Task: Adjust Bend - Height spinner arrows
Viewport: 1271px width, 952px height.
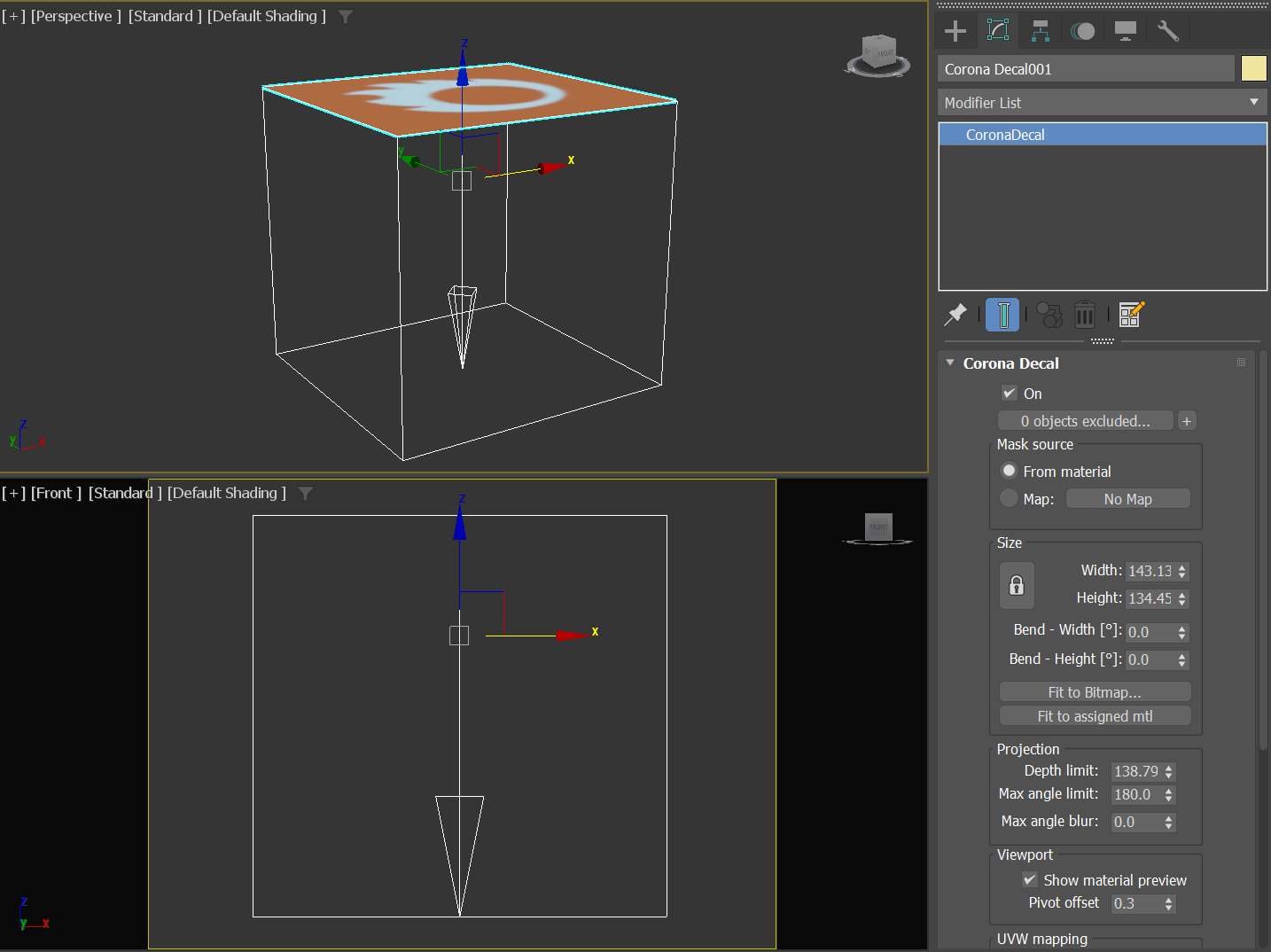Action: click(x=1182, y=660)
